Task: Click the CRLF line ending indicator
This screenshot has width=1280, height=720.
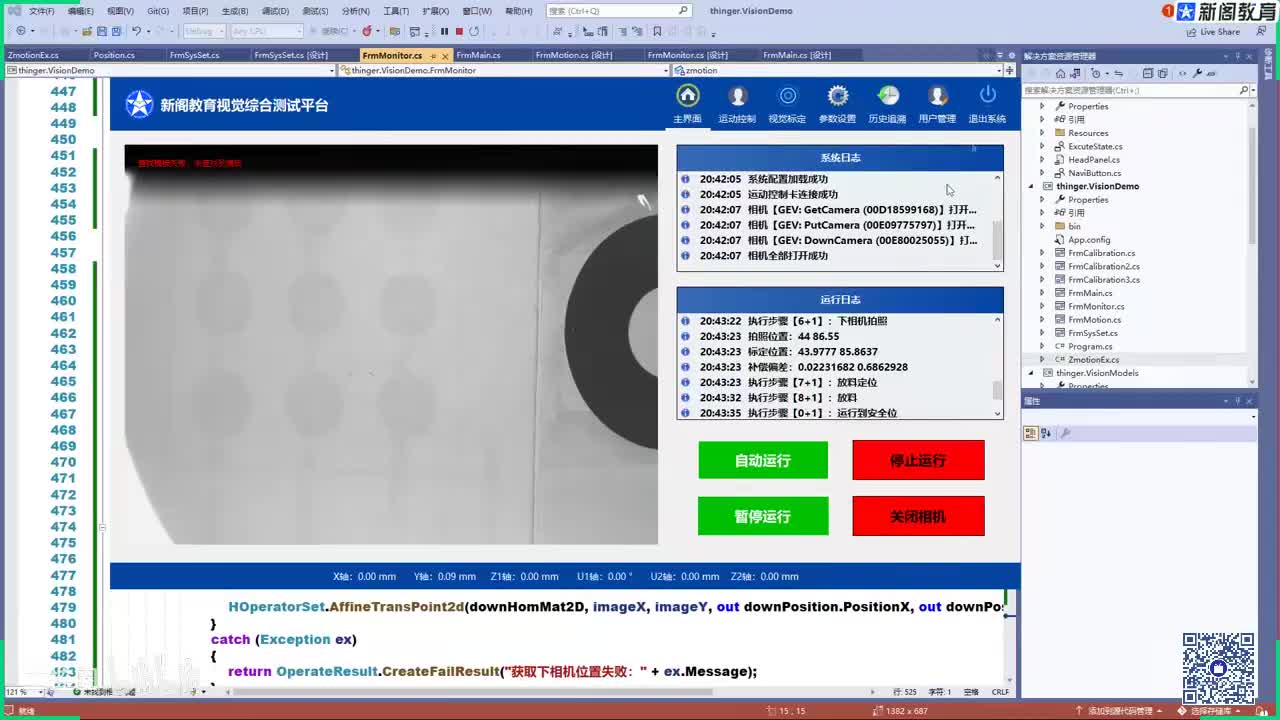Action: click(x=1000, y=692)
